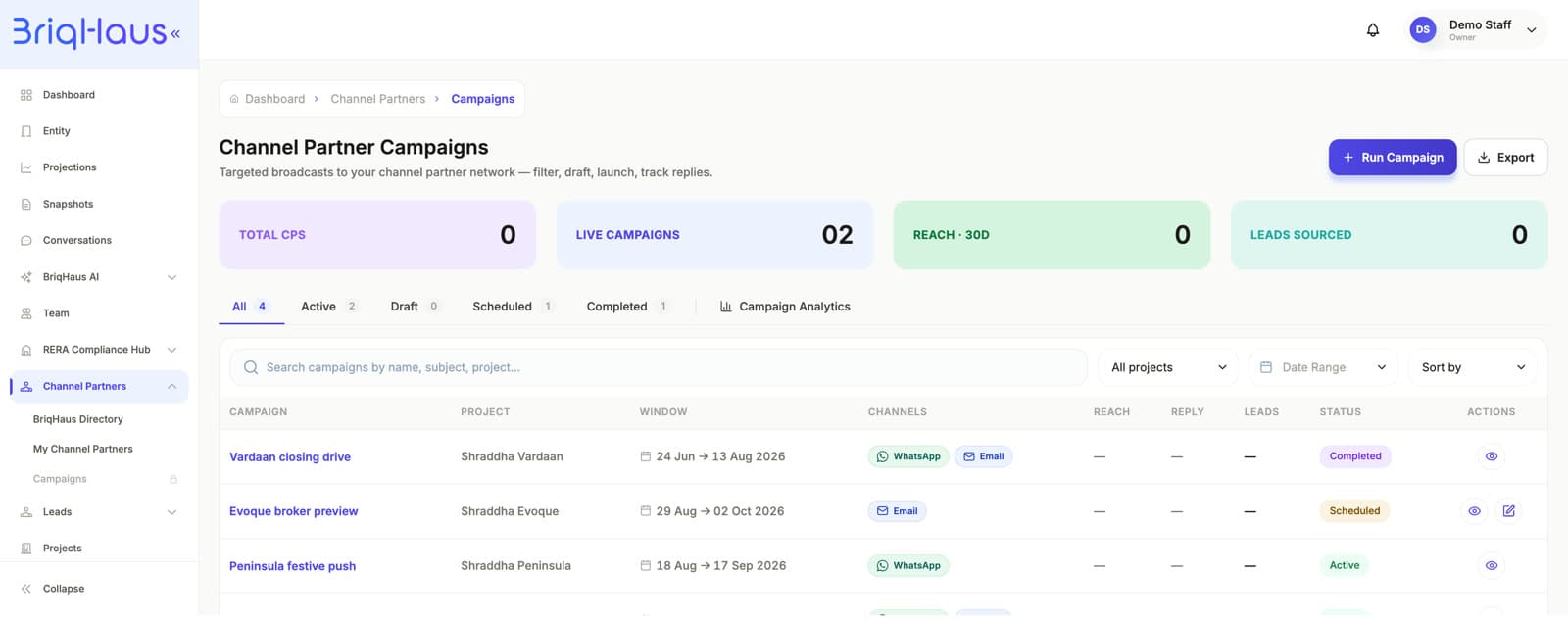
Task: Open Evoque broker preview campaign link
Action: 294,511
